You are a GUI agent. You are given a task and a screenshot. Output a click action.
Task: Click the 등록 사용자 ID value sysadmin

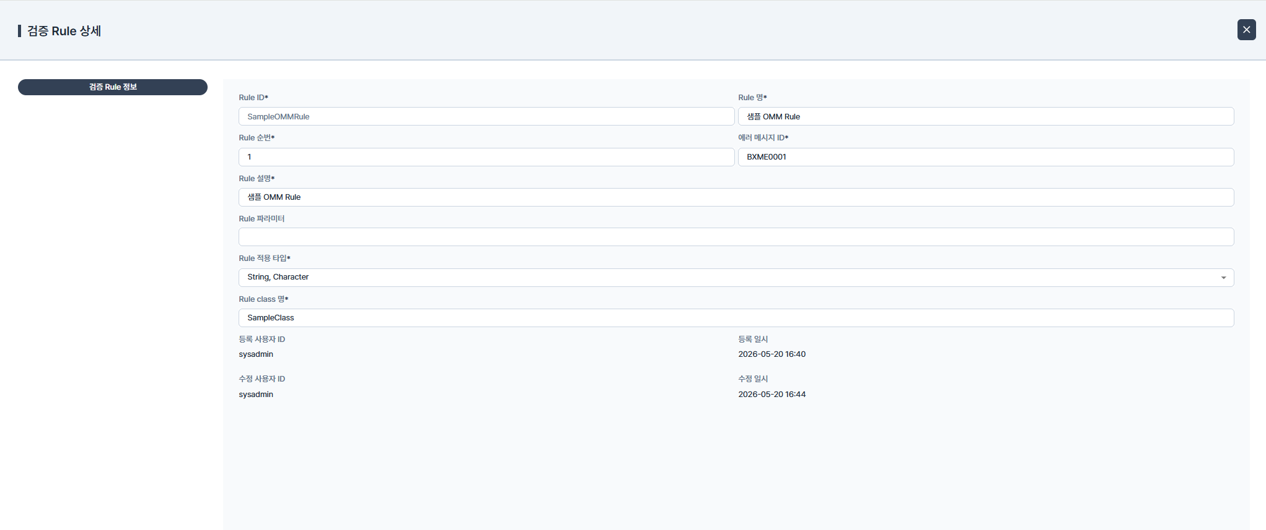click(x=256, y=354)
